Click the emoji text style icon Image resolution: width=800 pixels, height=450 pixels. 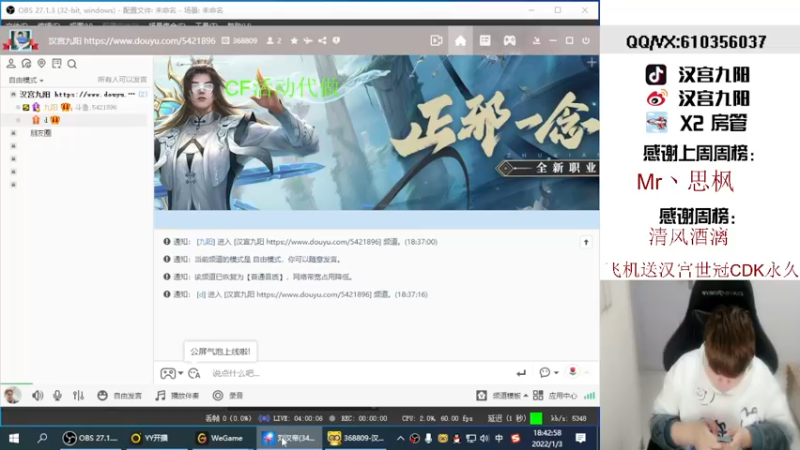194,373
